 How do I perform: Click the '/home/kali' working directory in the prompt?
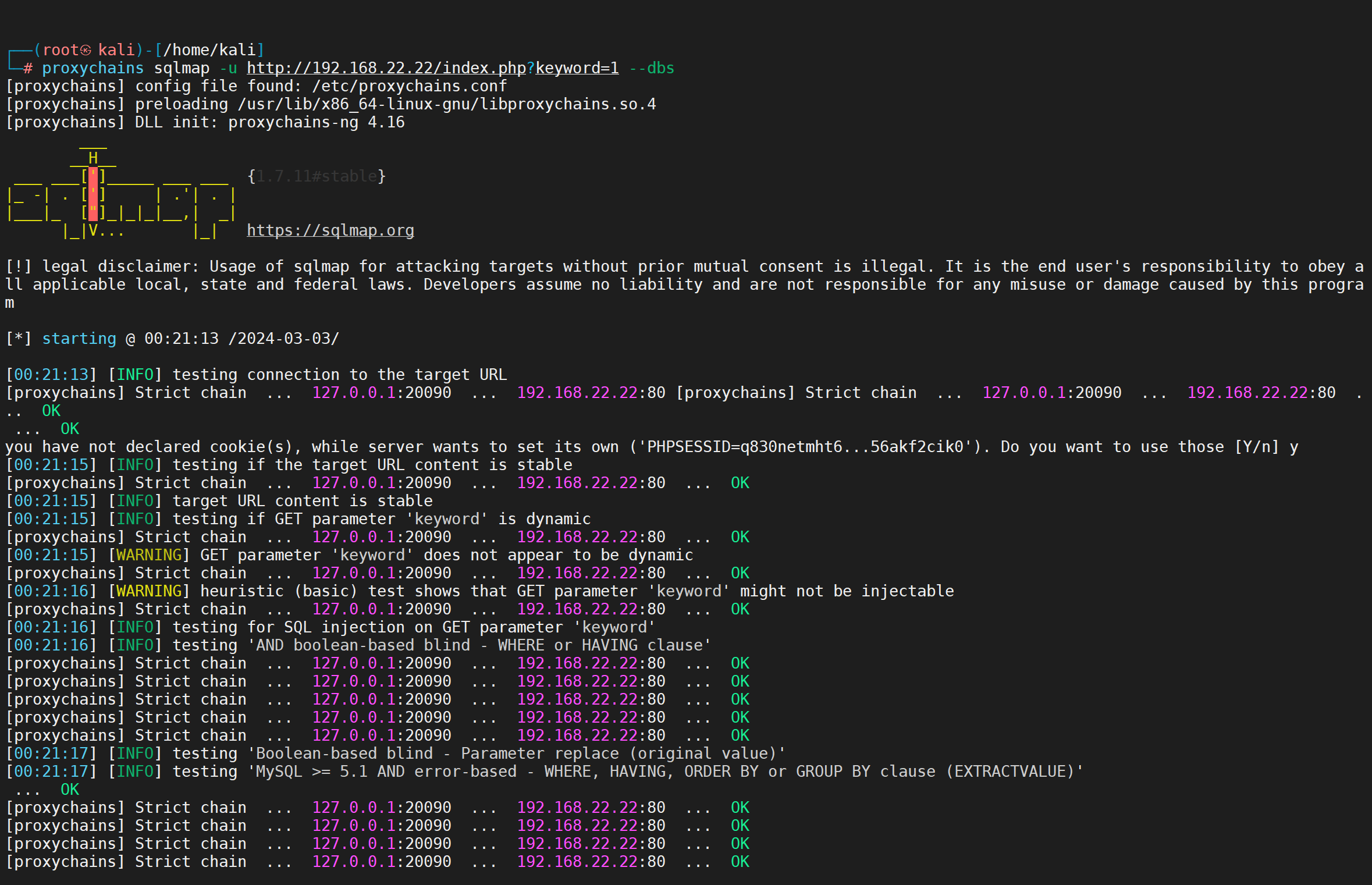[209, 50]
